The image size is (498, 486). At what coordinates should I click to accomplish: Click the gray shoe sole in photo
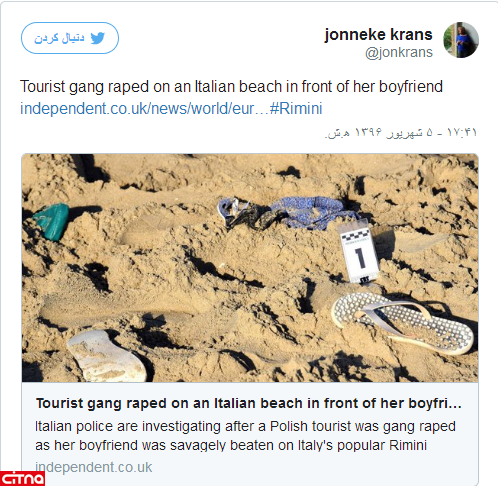pos(107,356)
